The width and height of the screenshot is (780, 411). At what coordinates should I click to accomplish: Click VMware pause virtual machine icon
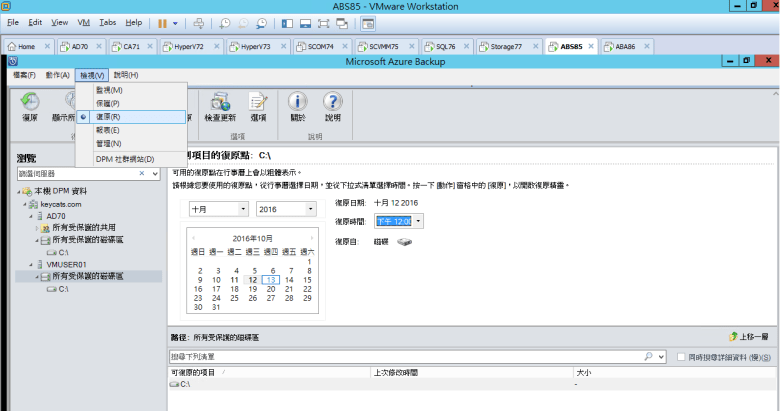coord(162,22)
